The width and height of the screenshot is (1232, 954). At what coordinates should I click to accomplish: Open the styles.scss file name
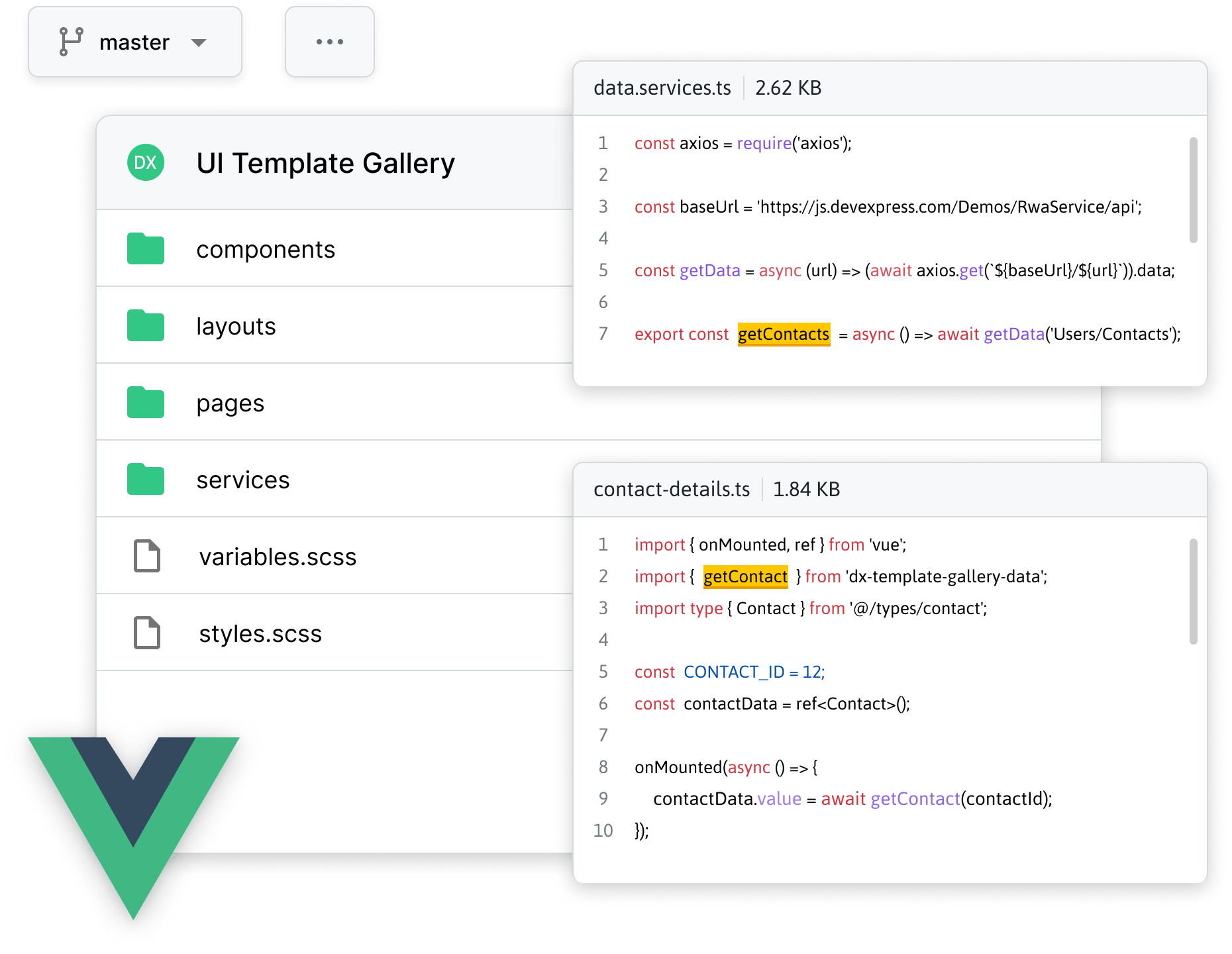[x=260, y=634]
